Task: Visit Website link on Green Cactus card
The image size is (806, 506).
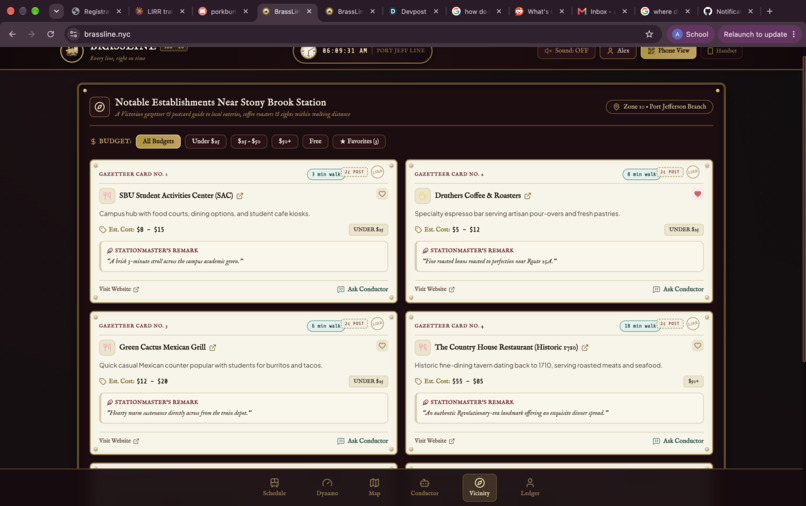Action: click(119, 441)
